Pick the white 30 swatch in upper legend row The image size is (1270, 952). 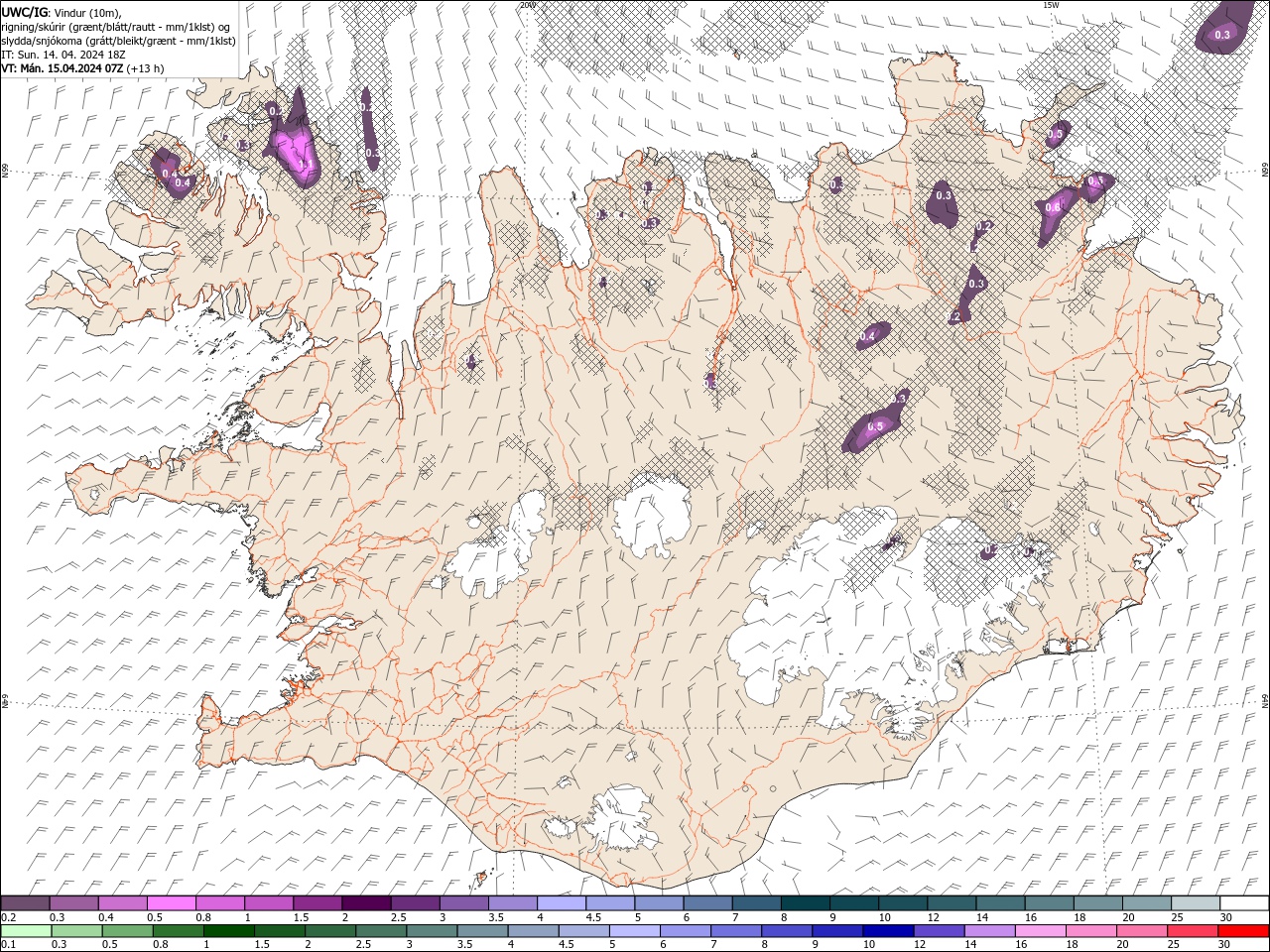[x=1243, y=903]
